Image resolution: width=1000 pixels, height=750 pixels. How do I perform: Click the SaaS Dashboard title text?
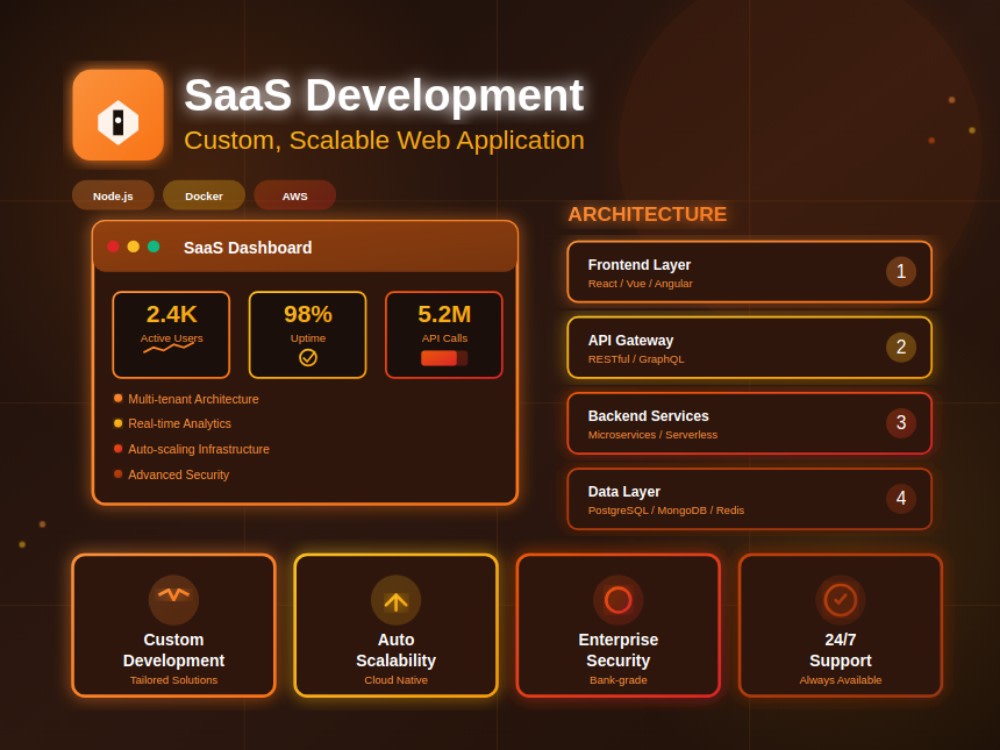point(248,247)
